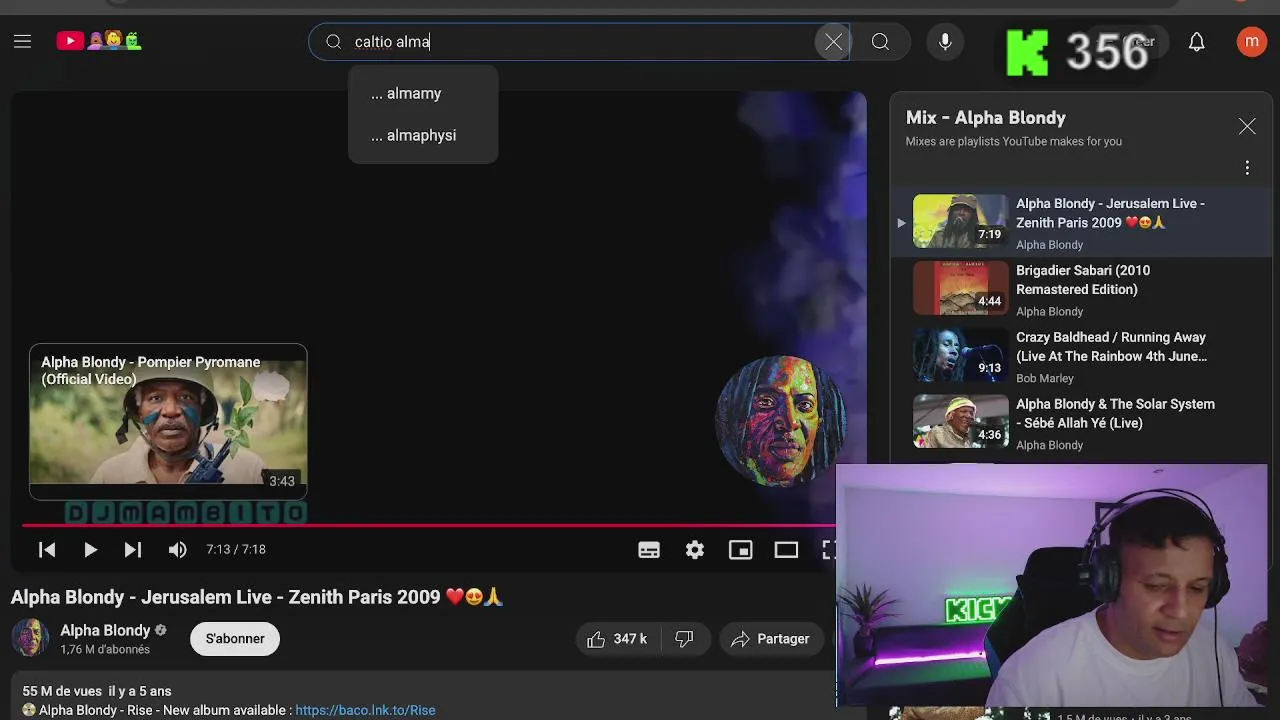The image size is (1280, 720).
Task: Click the video title Jerusalem Live
Action: coord(257,597)
